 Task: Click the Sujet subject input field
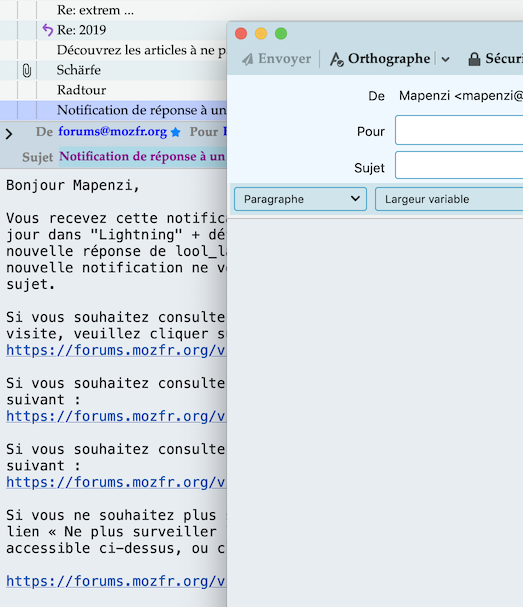click(459, 165)
